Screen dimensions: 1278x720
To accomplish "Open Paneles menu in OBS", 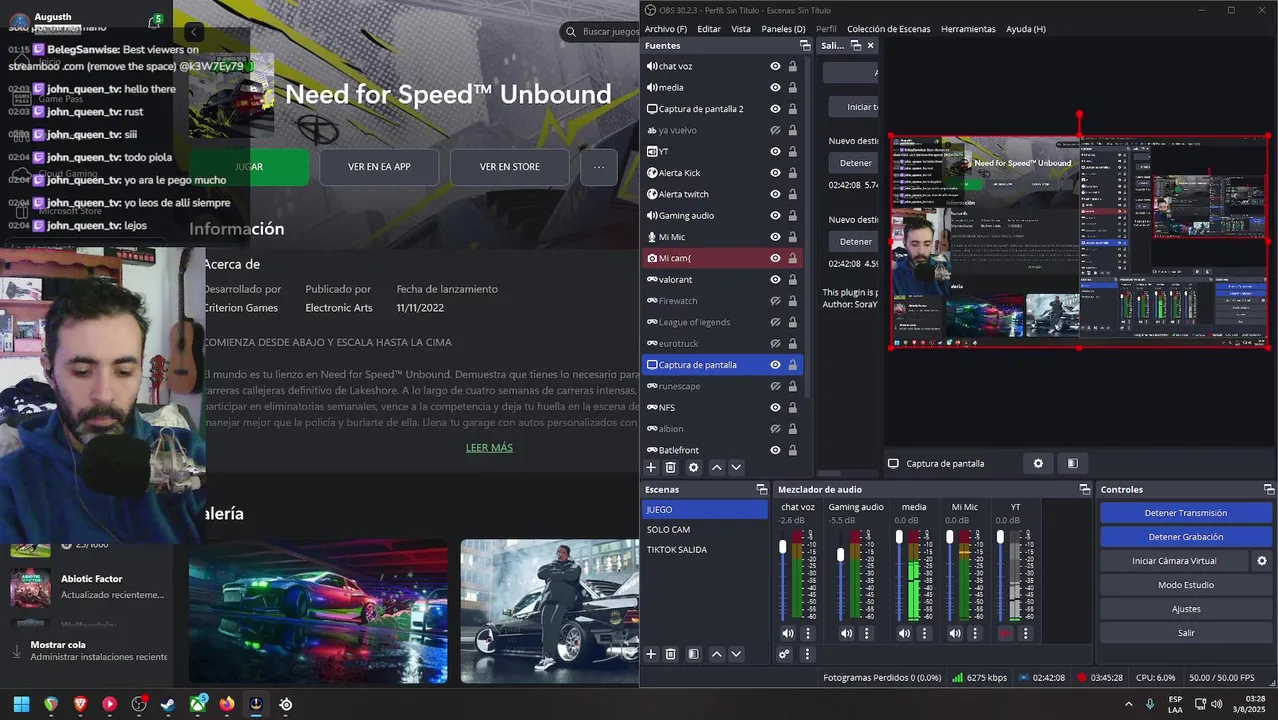I will click(x=783, y=29).
